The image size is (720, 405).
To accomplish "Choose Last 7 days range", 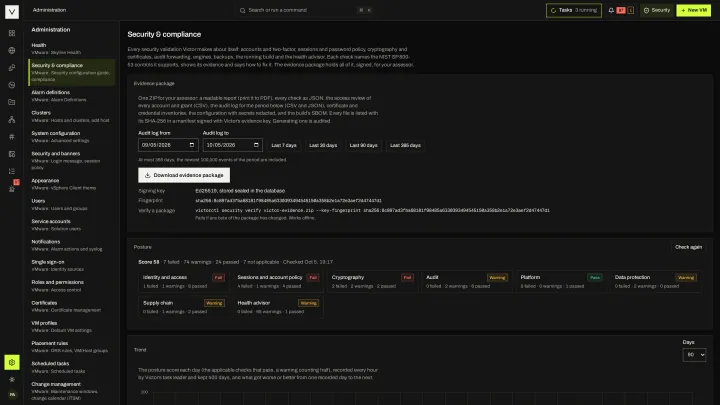I will pyautogui.click(x=284, y=145).
